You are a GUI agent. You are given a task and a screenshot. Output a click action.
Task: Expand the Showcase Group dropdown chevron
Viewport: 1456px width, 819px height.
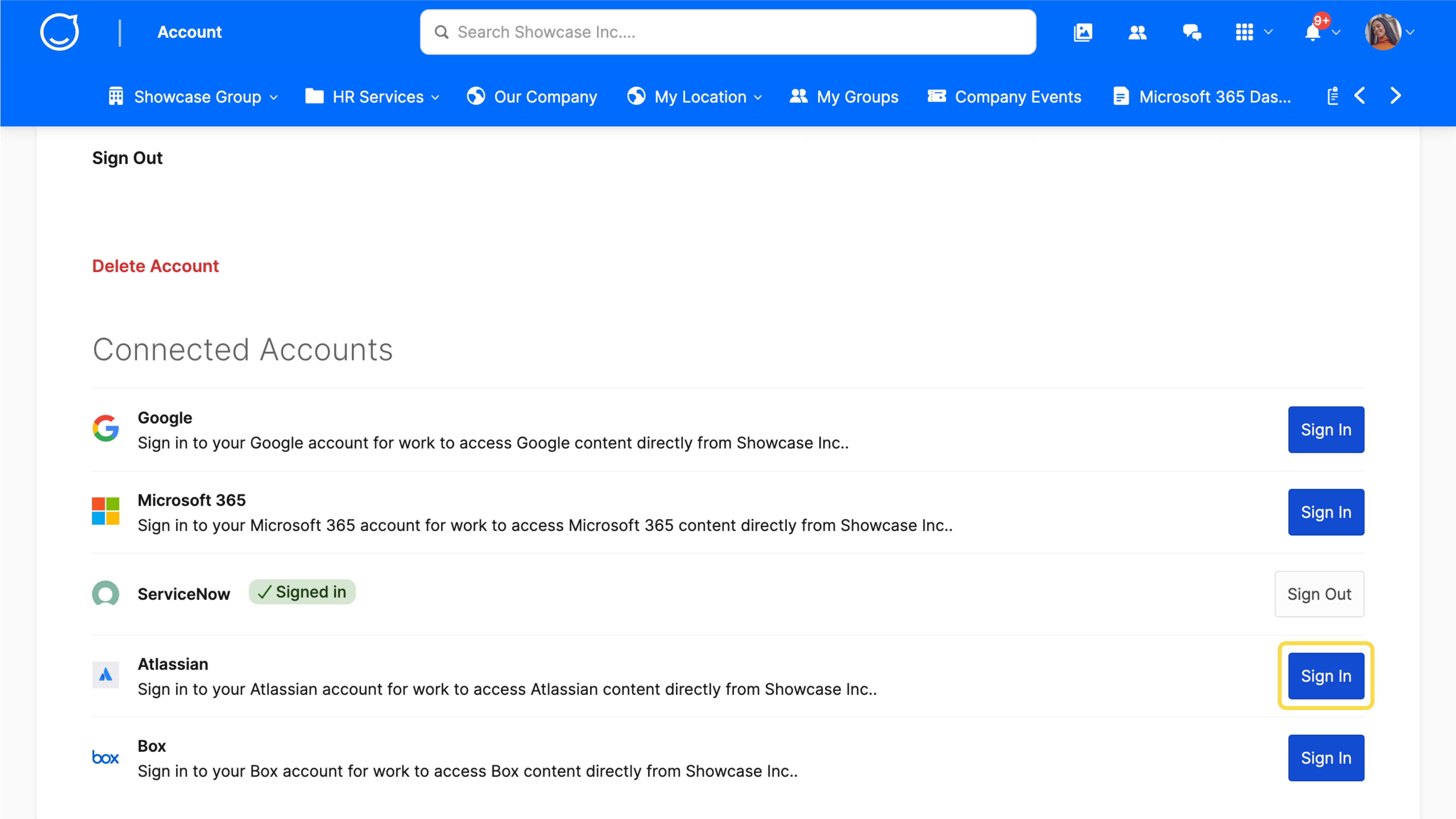pos(274,97)
